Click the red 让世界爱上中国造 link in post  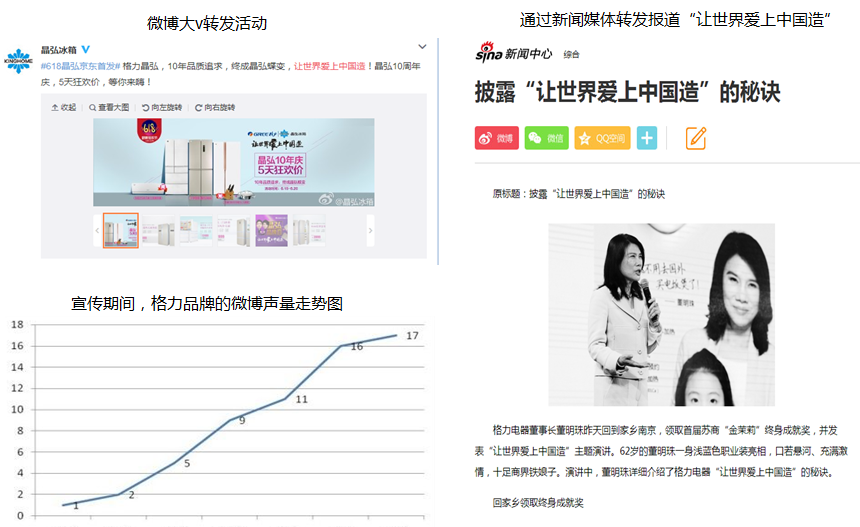pos(330,66)
